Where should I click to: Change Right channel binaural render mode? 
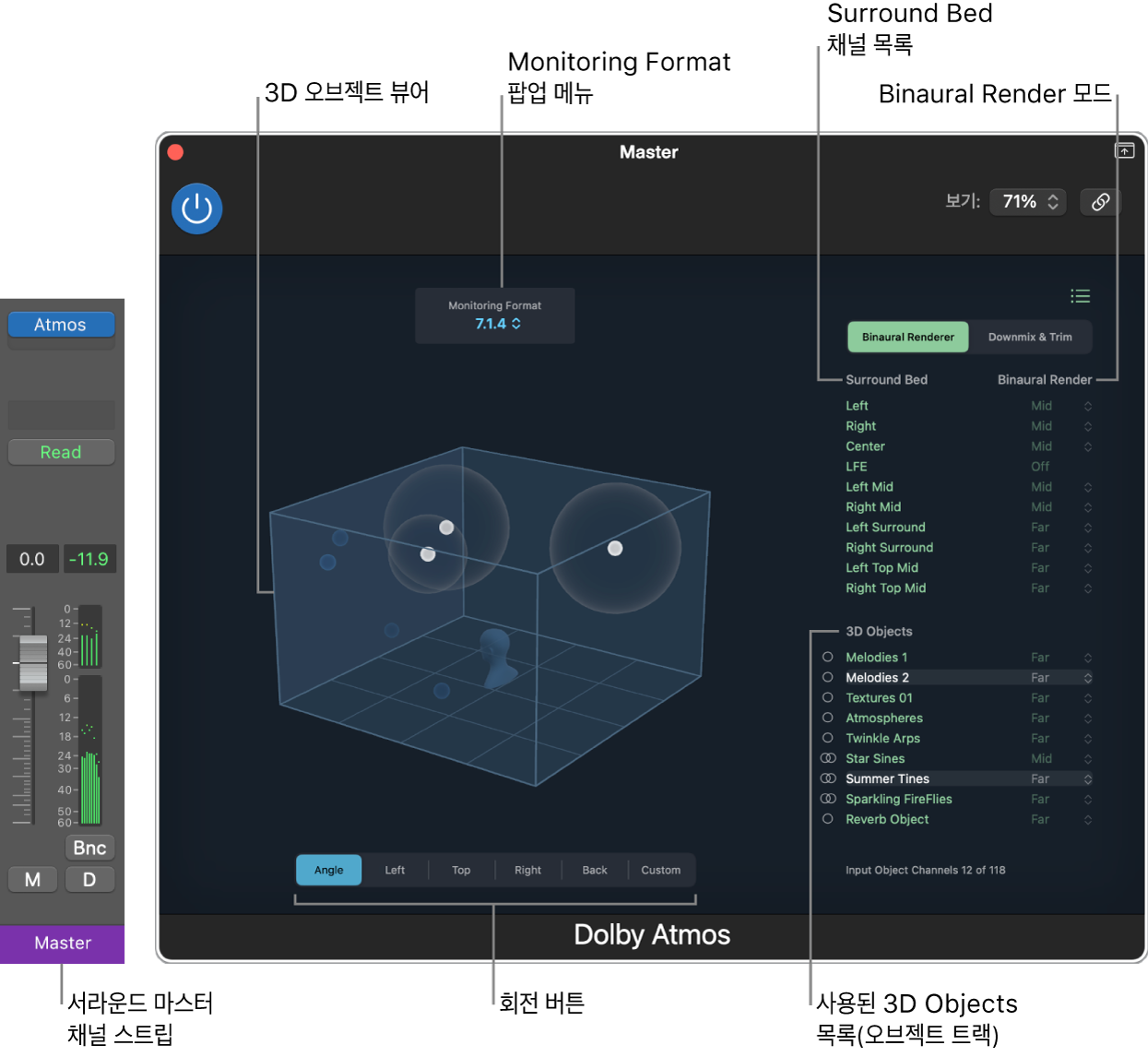(1060, 426)
